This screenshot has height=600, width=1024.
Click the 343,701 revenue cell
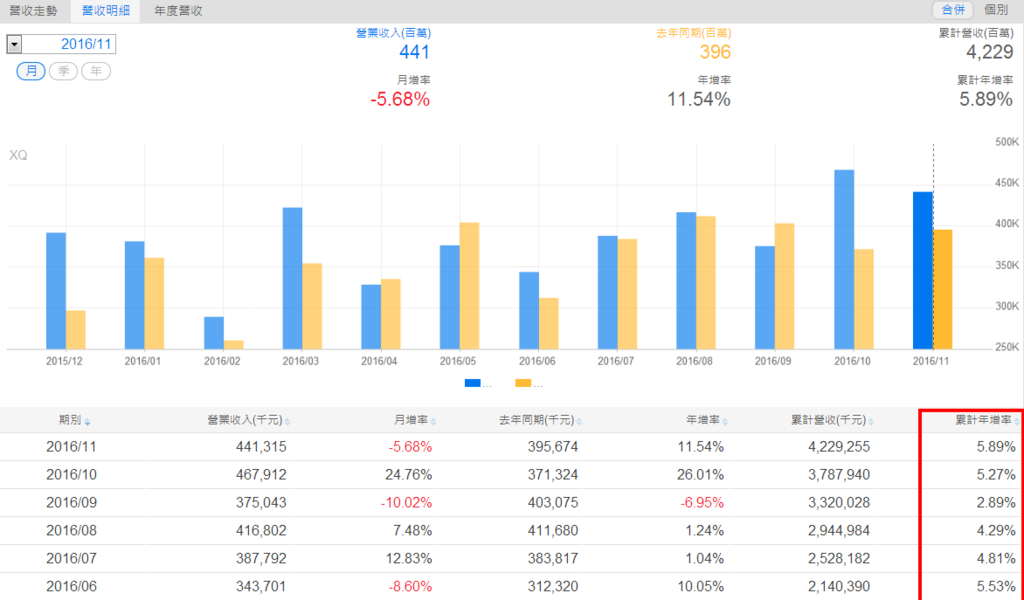pyautogui.click(x=261, y=587)
